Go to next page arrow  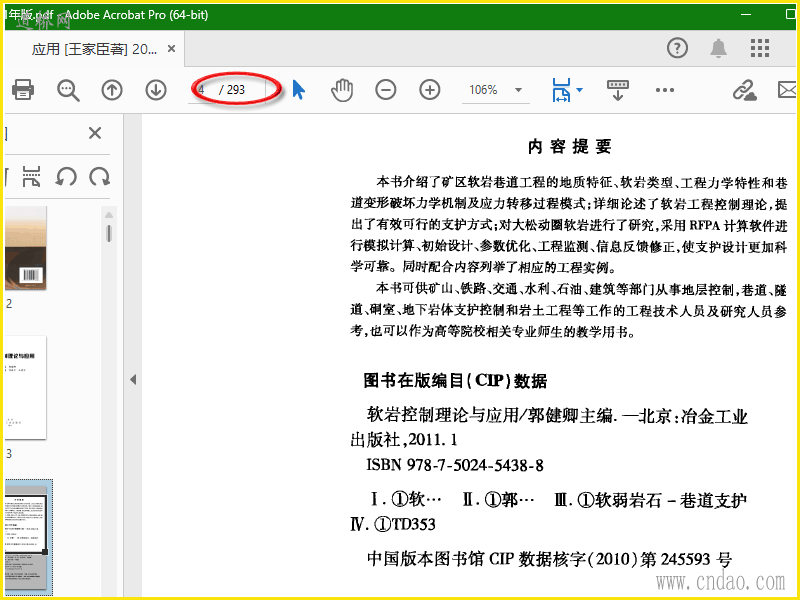point(156,90)
